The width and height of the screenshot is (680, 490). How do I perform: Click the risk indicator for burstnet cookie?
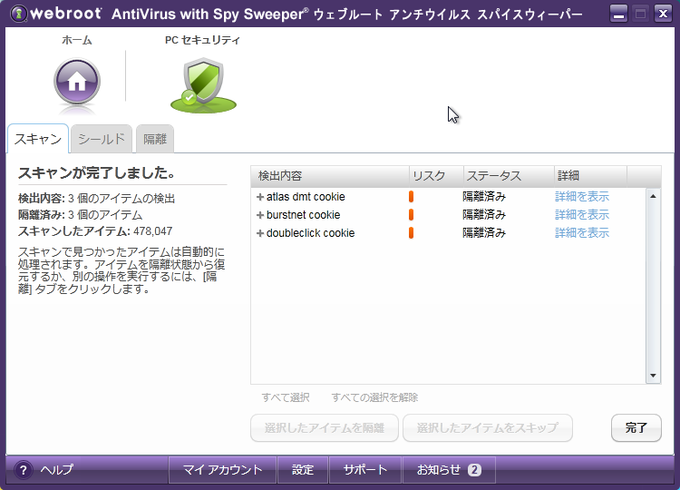tap(411, 215)
